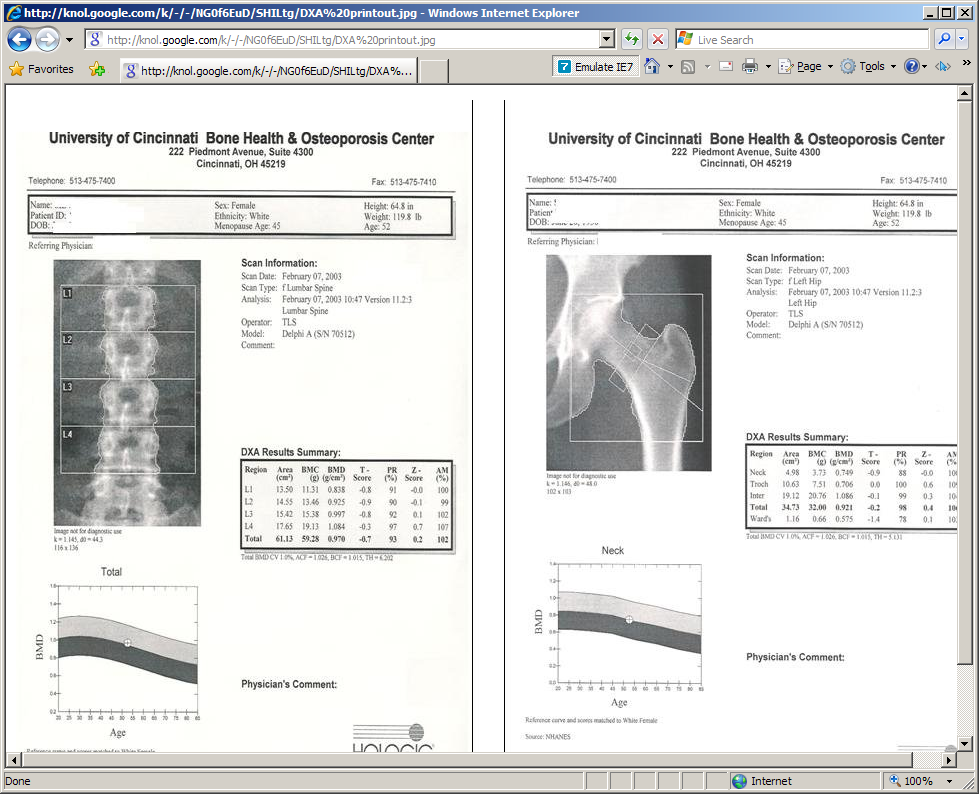Screen dimensions: 979x794
Task: Click 'Menopause Age: 45' on left page
Action: (x=247, y=226)
